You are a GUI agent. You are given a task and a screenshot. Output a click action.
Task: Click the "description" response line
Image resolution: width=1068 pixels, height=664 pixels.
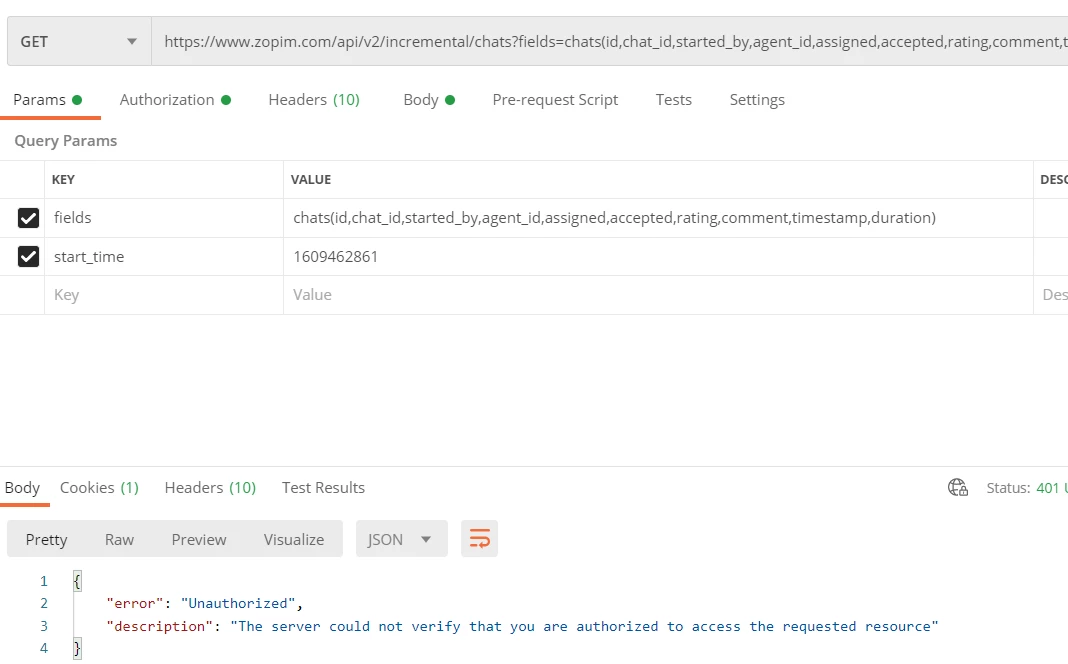[x=522, y=627]
